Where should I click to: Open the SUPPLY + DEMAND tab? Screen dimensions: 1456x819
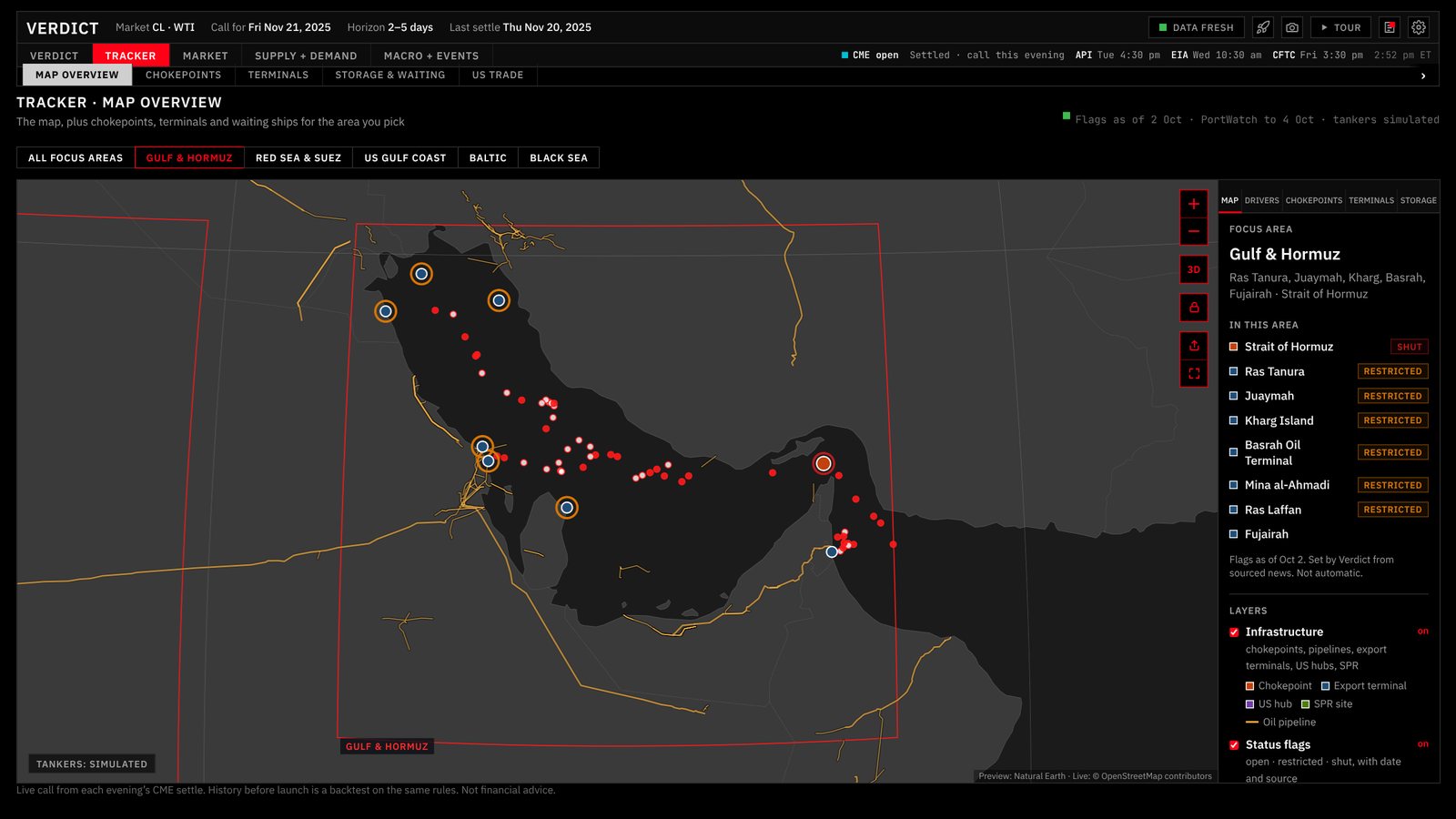pos(306,56)
